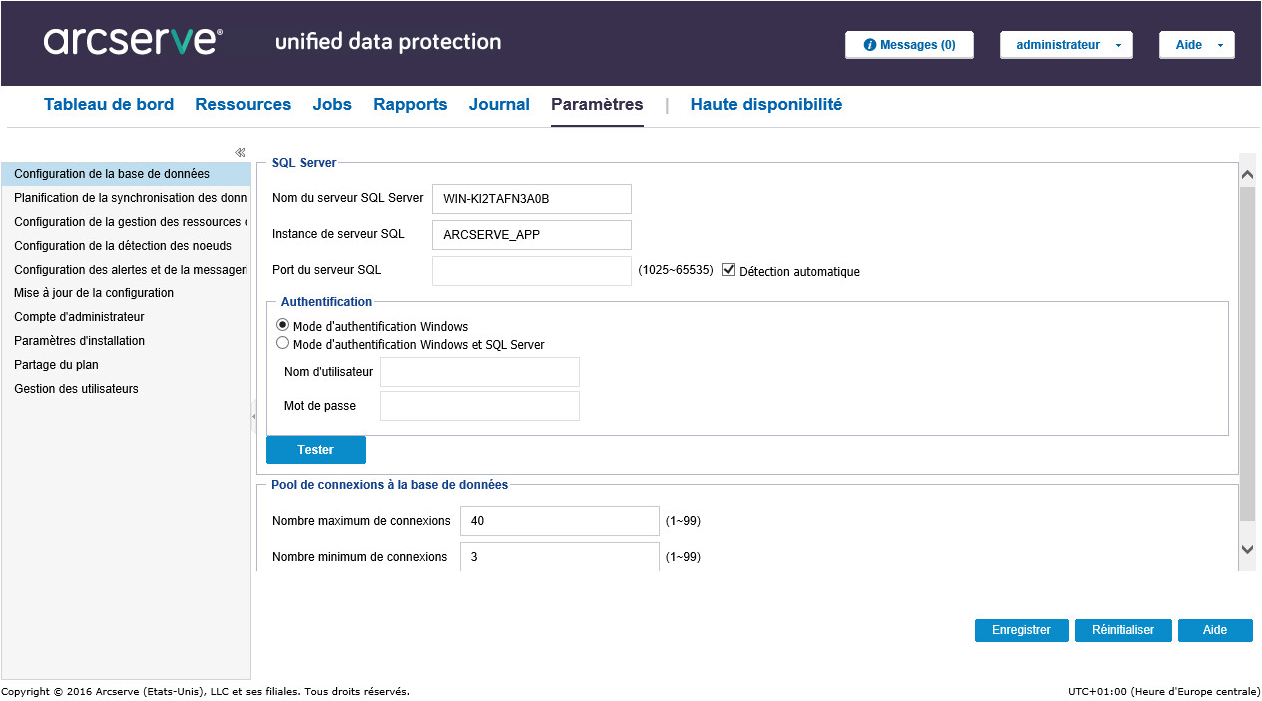Click the Tester button
The height and width of the screenshot is (701, 1262).
[x=315, y=449]
